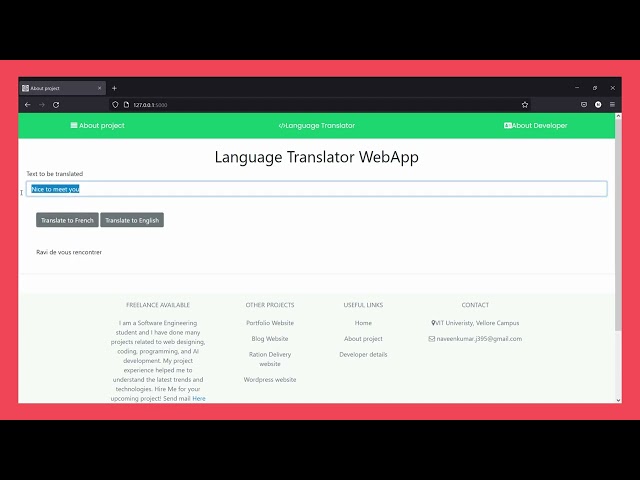Open the Blog Website link

(270, 339)
